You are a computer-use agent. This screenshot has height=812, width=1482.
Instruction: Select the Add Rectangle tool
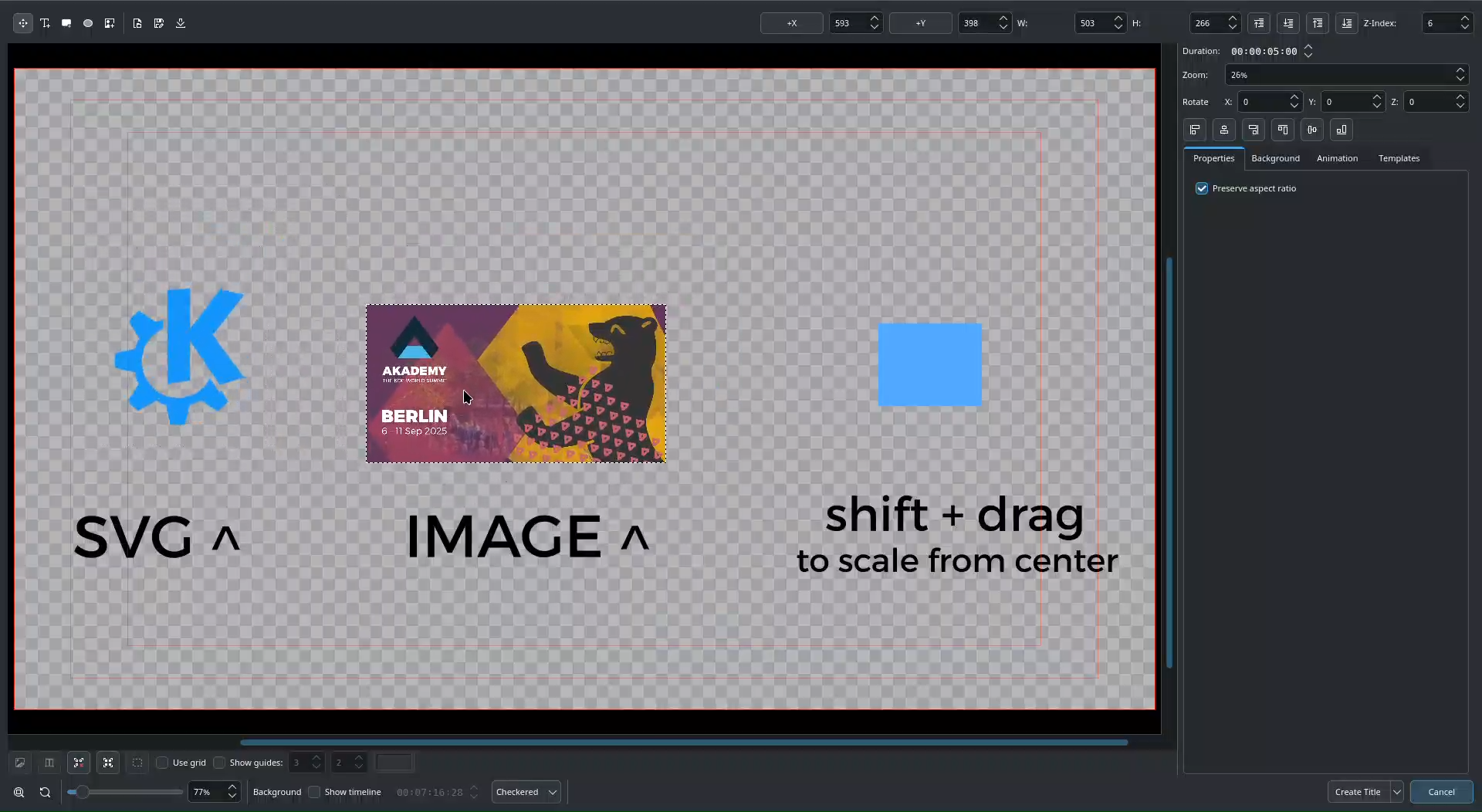(66, 23)
